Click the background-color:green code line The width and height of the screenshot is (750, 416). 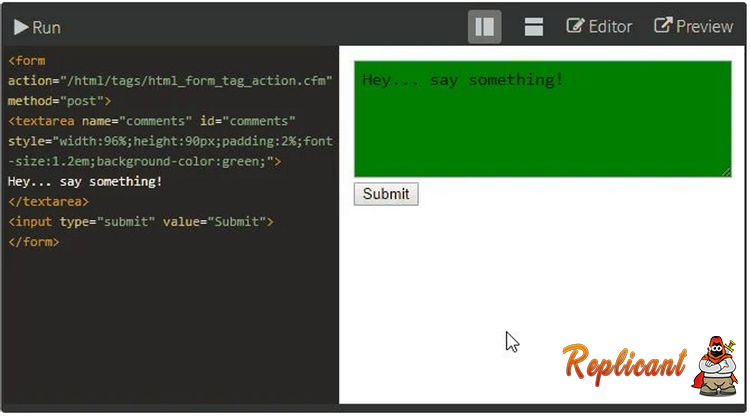(x=144, y=161)
